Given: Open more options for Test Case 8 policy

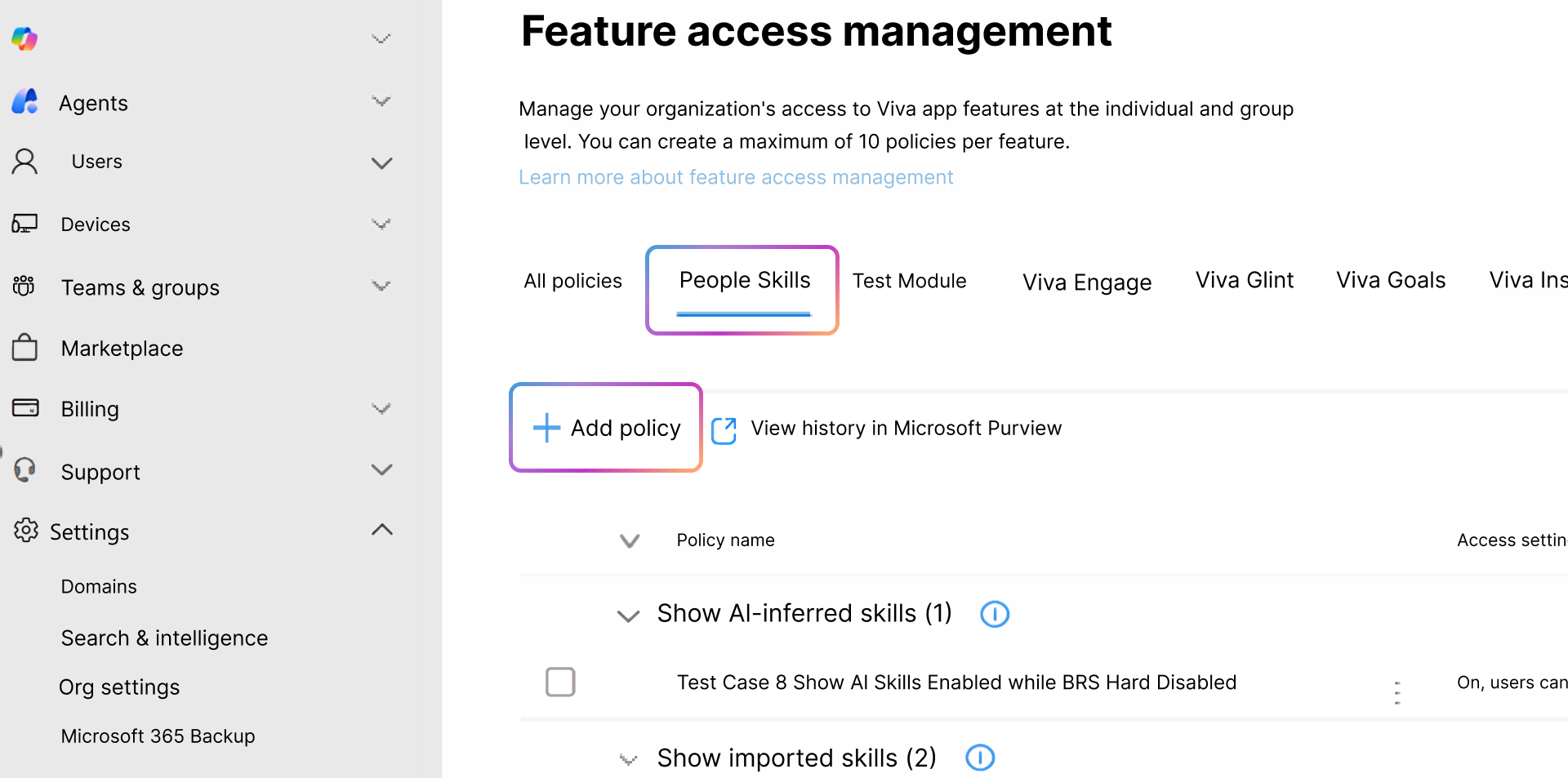Looking at the screenshot, I should click(x=1397, y=692).
